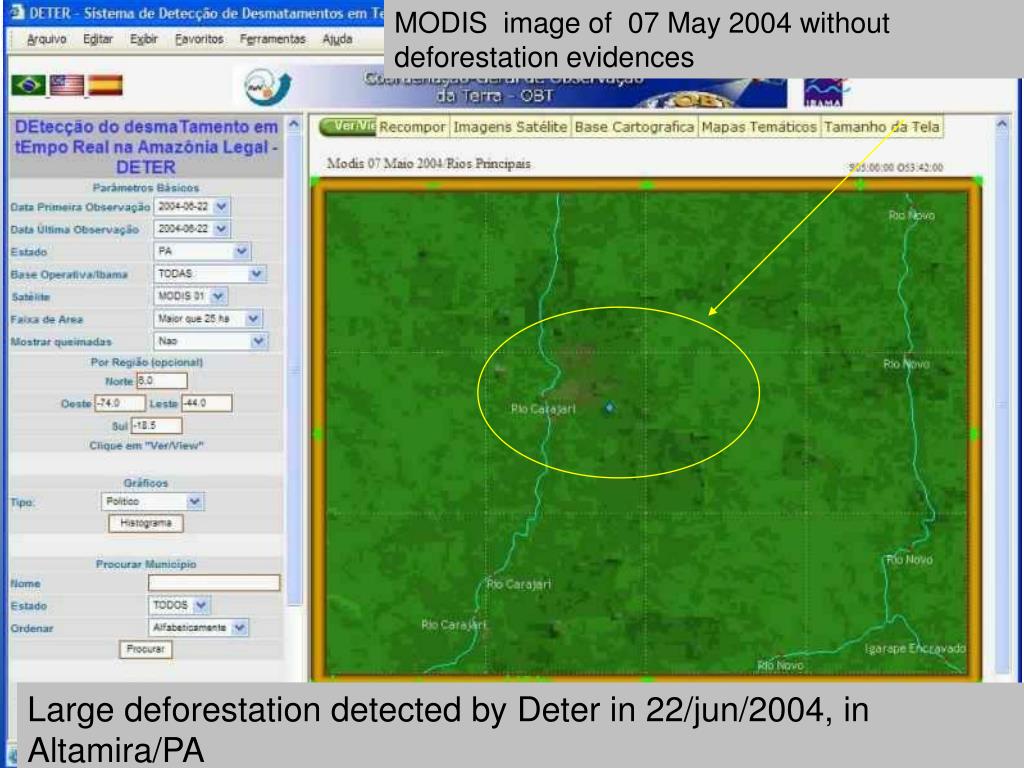The width and height of the screenshot is (1024, 768).
Task: Open the Favoritos menu
Action: tap(199, 39)
